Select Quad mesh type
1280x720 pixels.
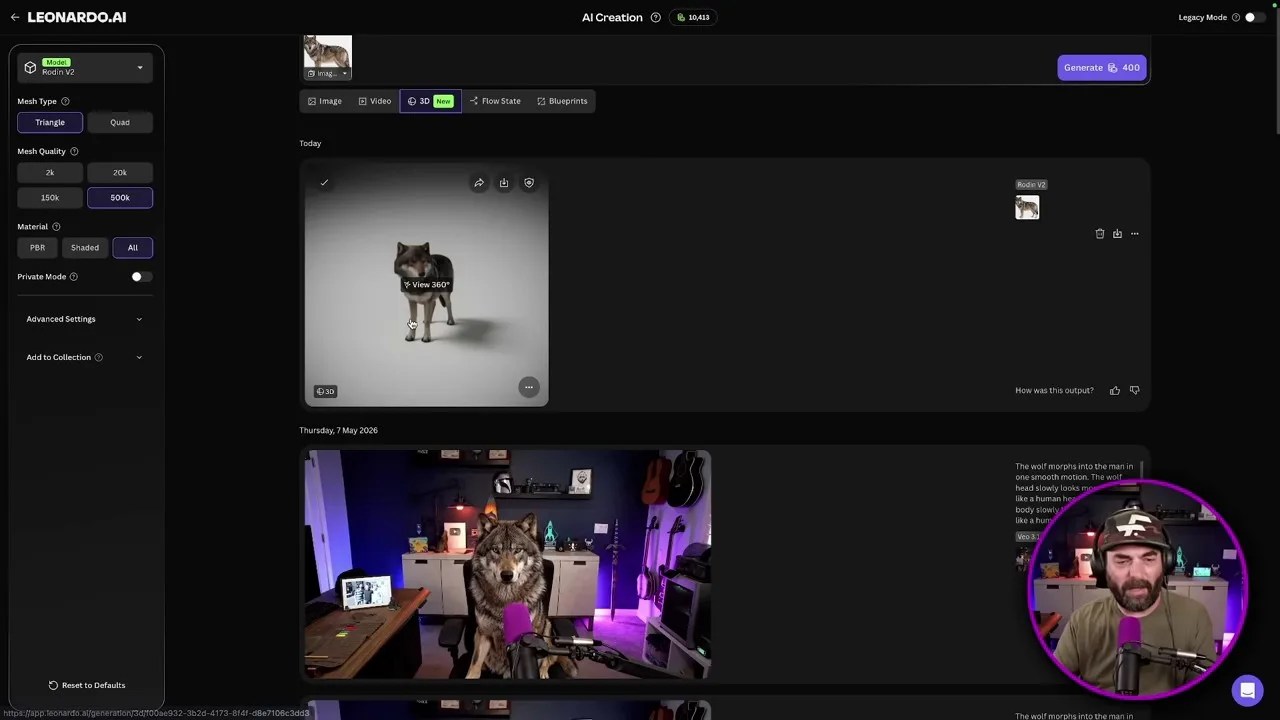click(120, 122)
